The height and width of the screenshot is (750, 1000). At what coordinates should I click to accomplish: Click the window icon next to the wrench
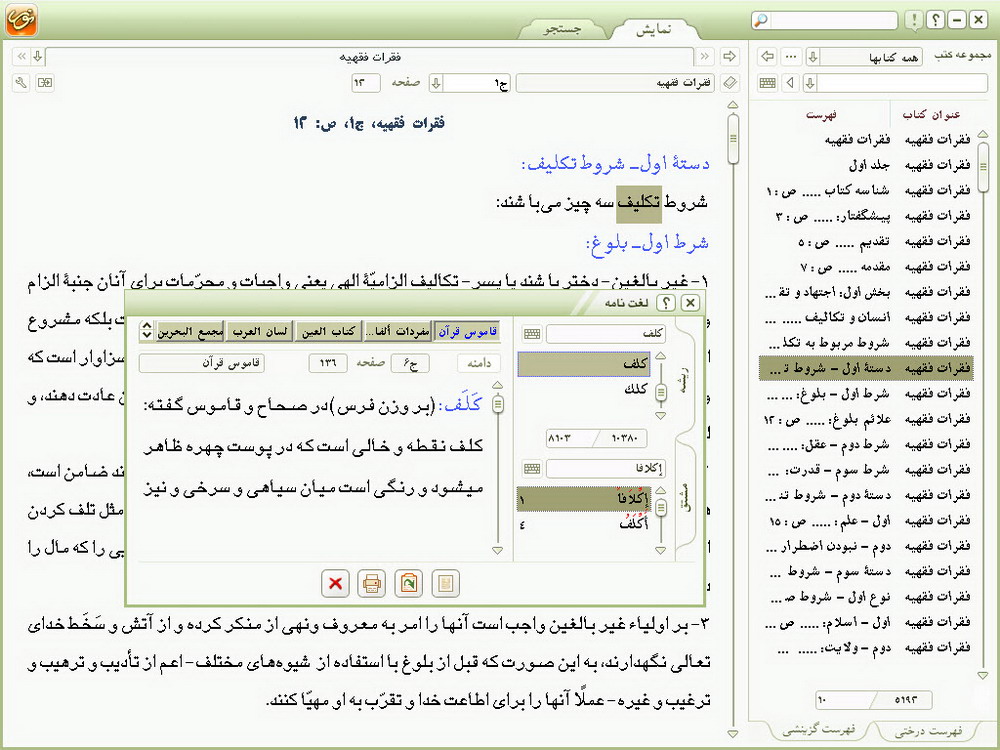click(x=45, y=83)
